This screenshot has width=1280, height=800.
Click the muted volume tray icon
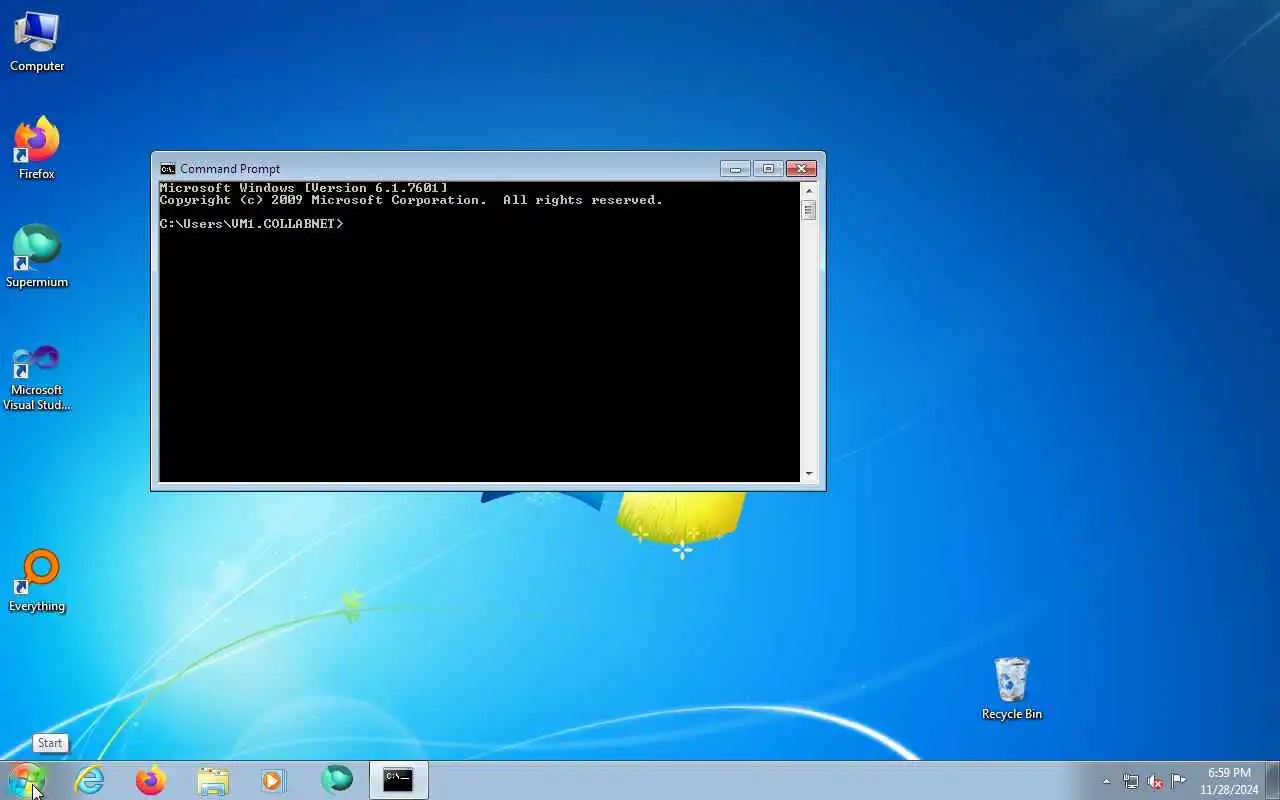(1155, 781)
